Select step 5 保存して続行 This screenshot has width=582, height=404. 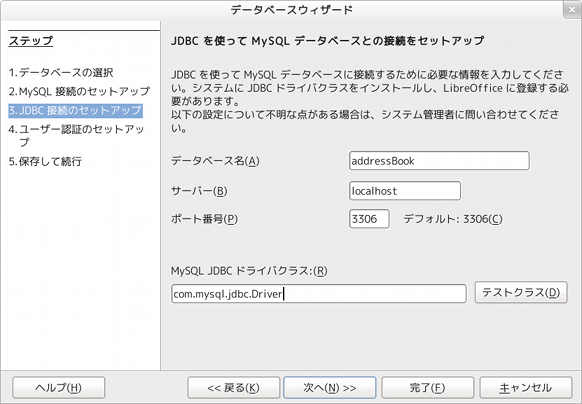pos(45,162)
